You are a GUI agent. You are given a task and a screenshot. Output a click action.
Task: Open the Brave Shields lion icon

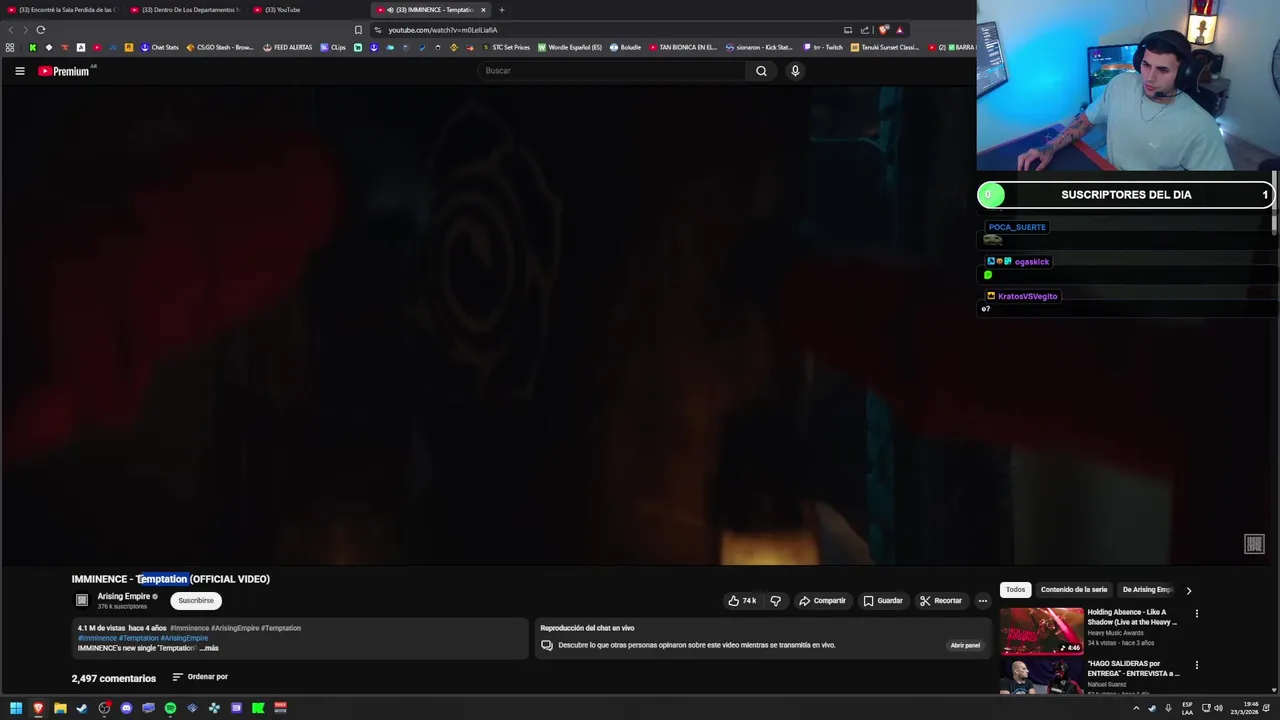point(884,30)
